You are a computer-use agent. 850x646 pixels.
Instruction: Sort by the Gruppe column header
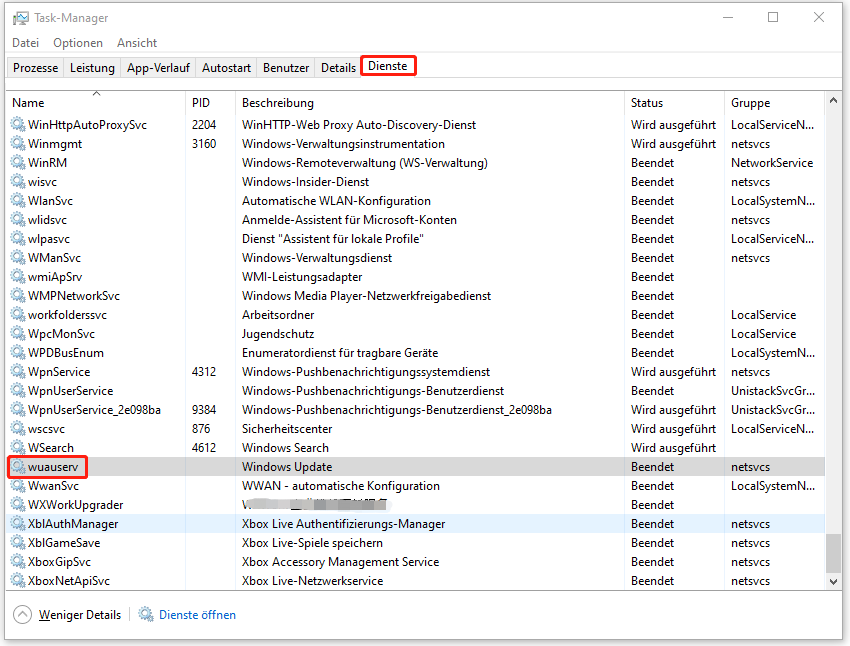tap(774, 102)
